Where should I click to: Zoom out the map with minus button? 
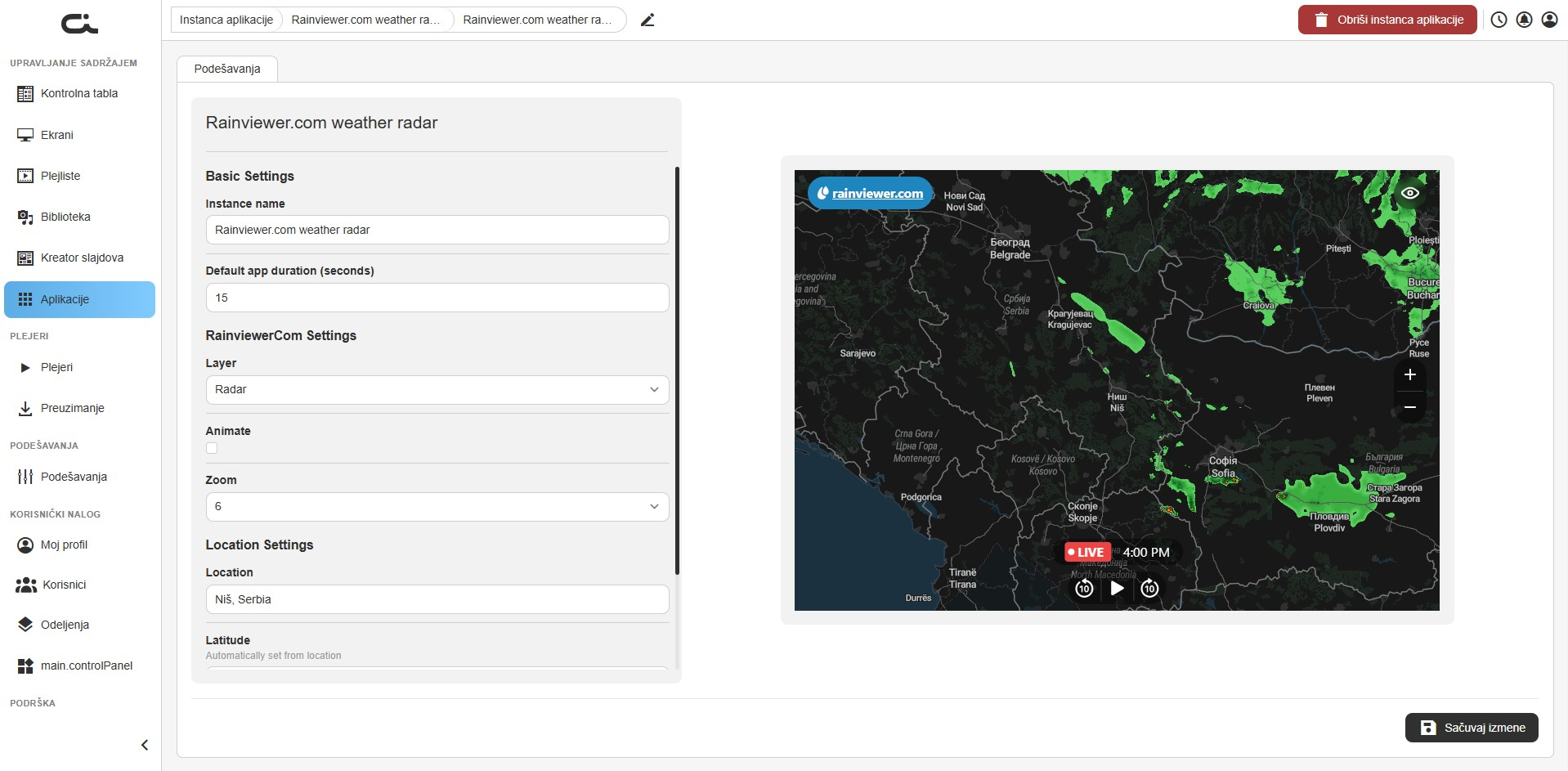1409,406
